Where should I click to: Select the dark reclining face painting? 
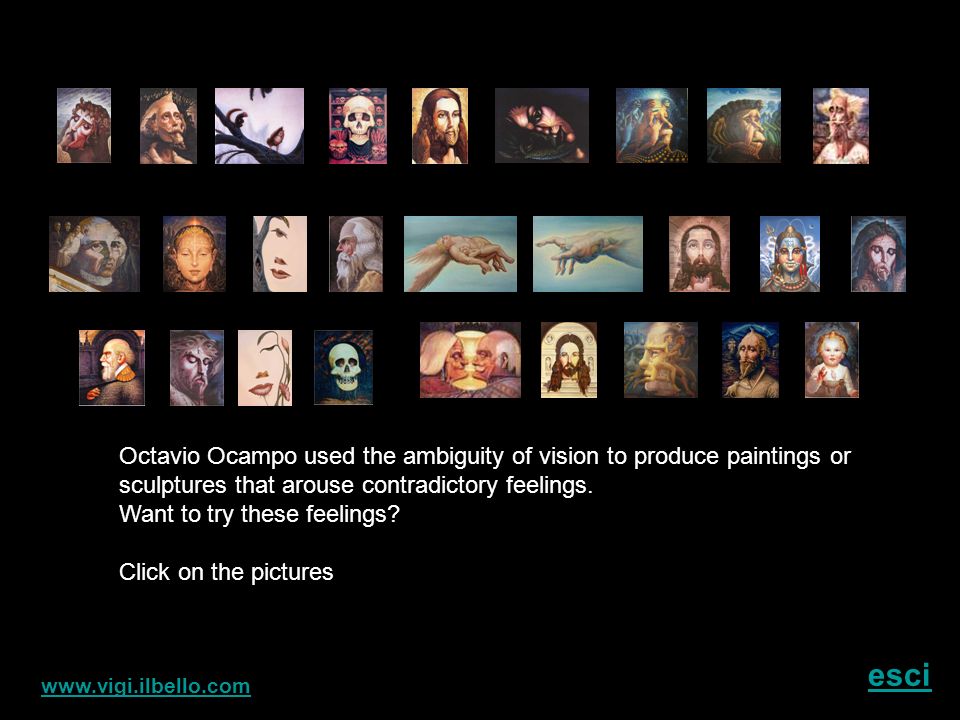point(542,126)
